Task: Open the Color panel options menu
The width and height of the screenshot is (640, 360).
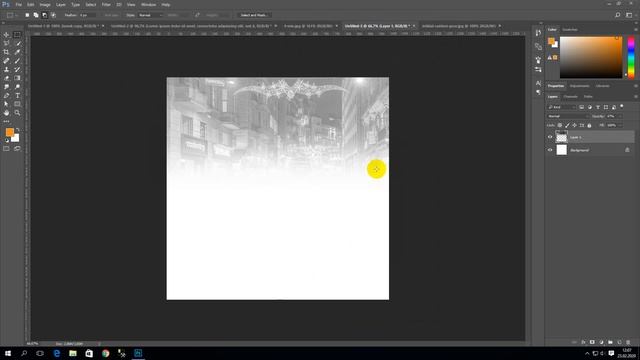Action: (636, 29)
